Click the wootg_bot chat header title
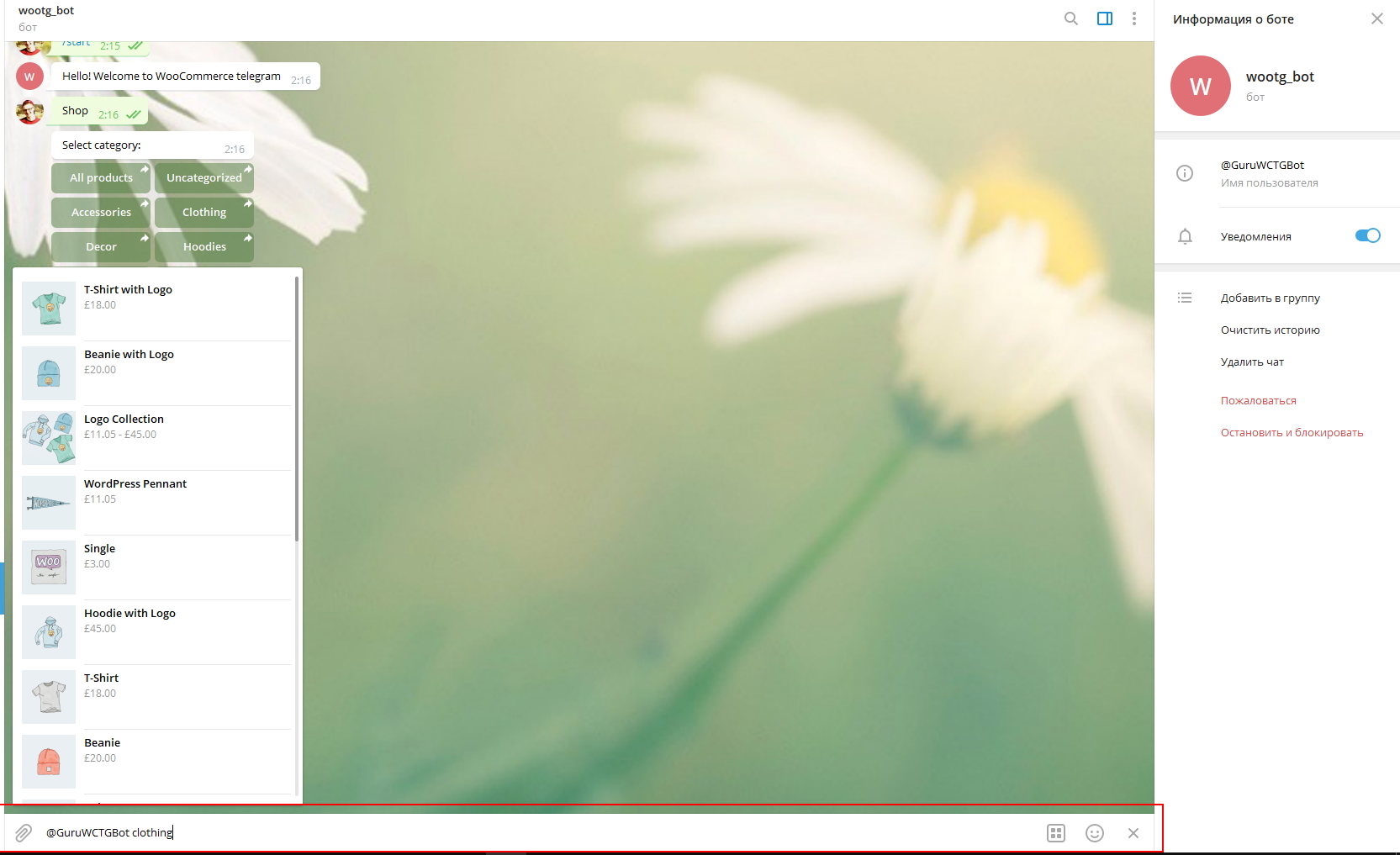1400x855 pixels. coord(46,10)
